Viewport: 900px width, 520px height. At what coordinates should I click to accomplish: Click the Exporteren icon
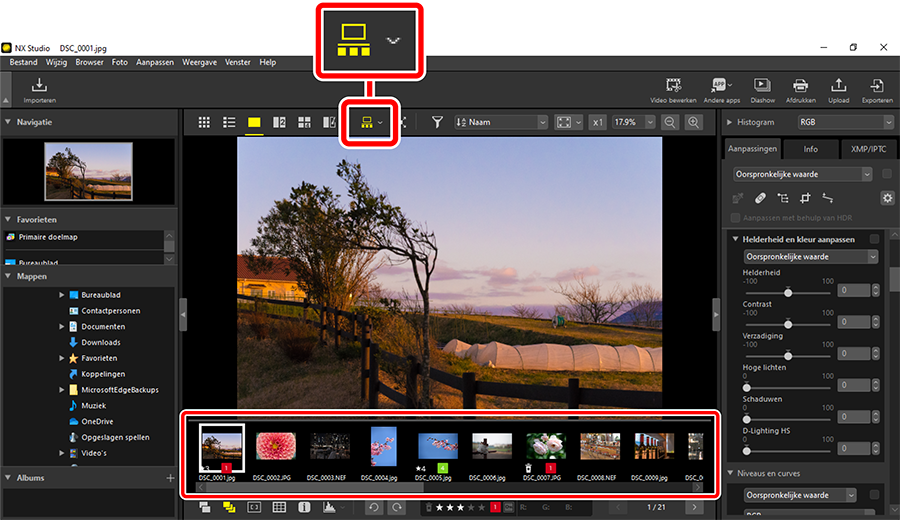(876, 86)
